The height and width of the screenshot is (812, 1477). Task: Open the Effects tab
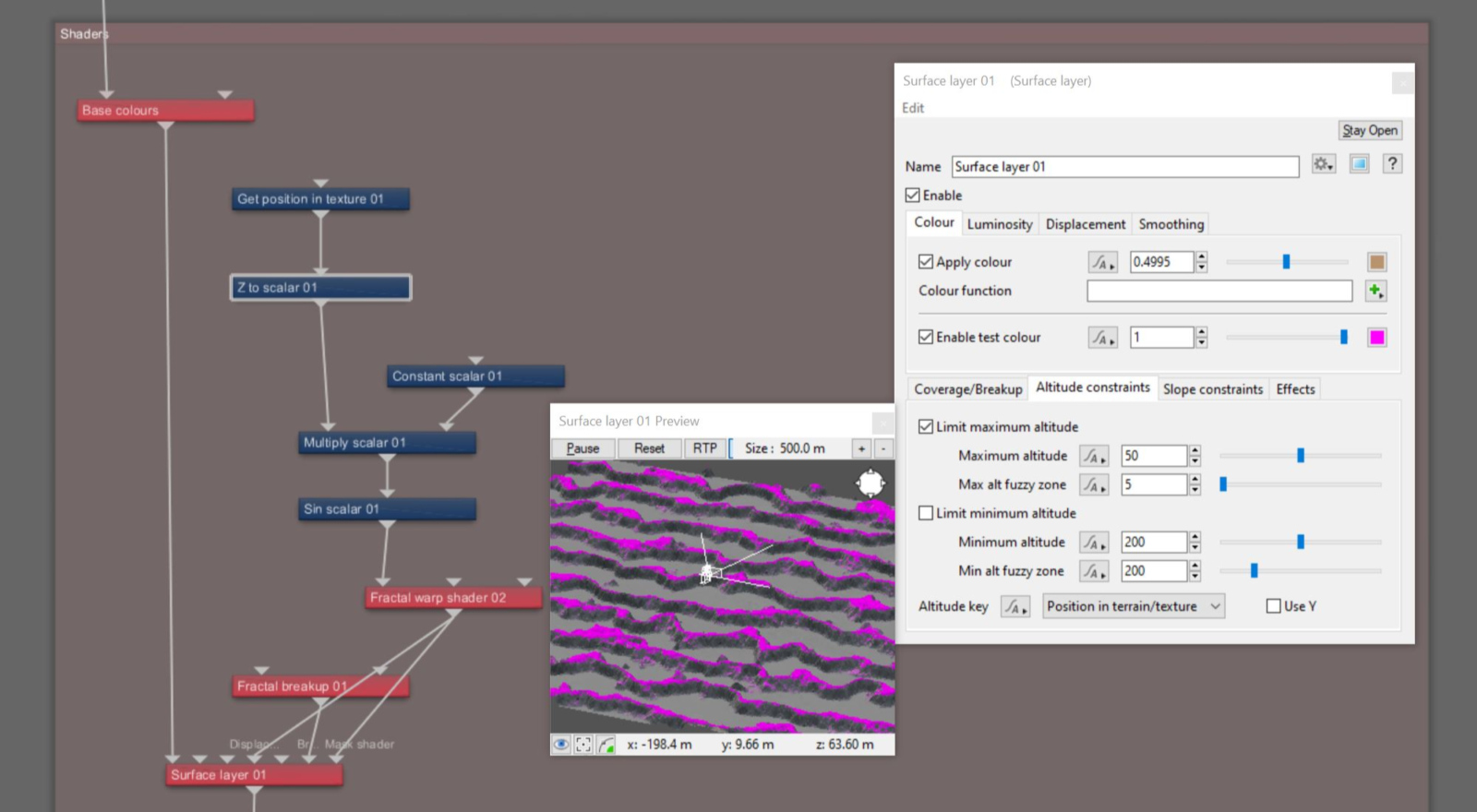(1295, 389)
